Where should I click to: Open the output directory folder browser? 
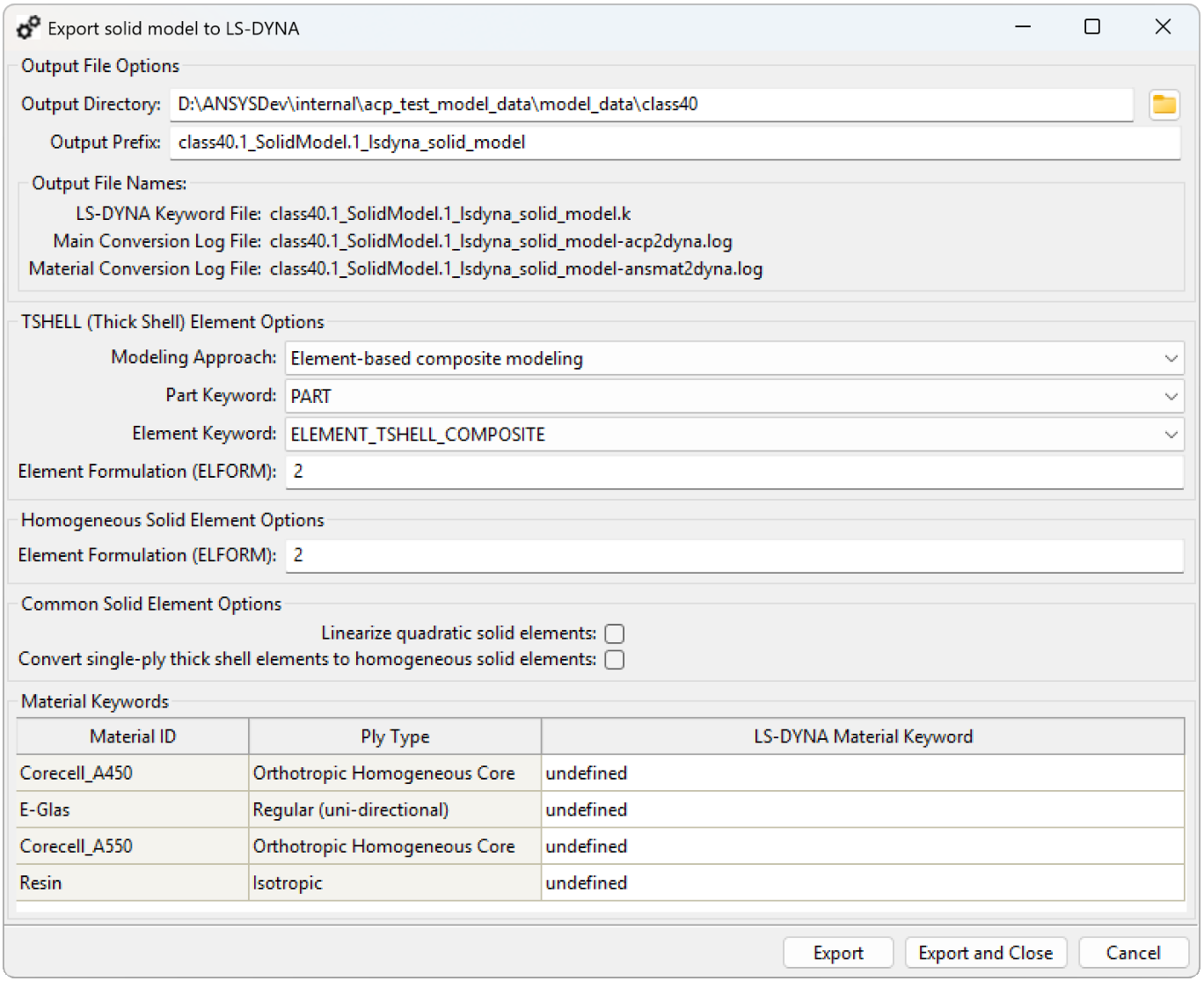pyautogui.click(x=1165, y=104)
